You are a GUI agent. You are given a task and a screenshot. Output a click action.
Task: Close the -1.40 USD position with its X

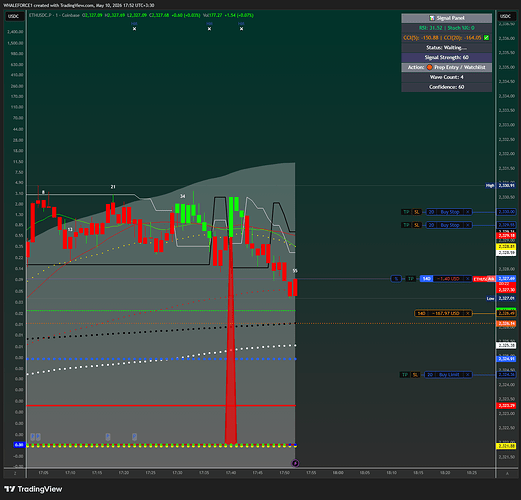coord(468,279)
